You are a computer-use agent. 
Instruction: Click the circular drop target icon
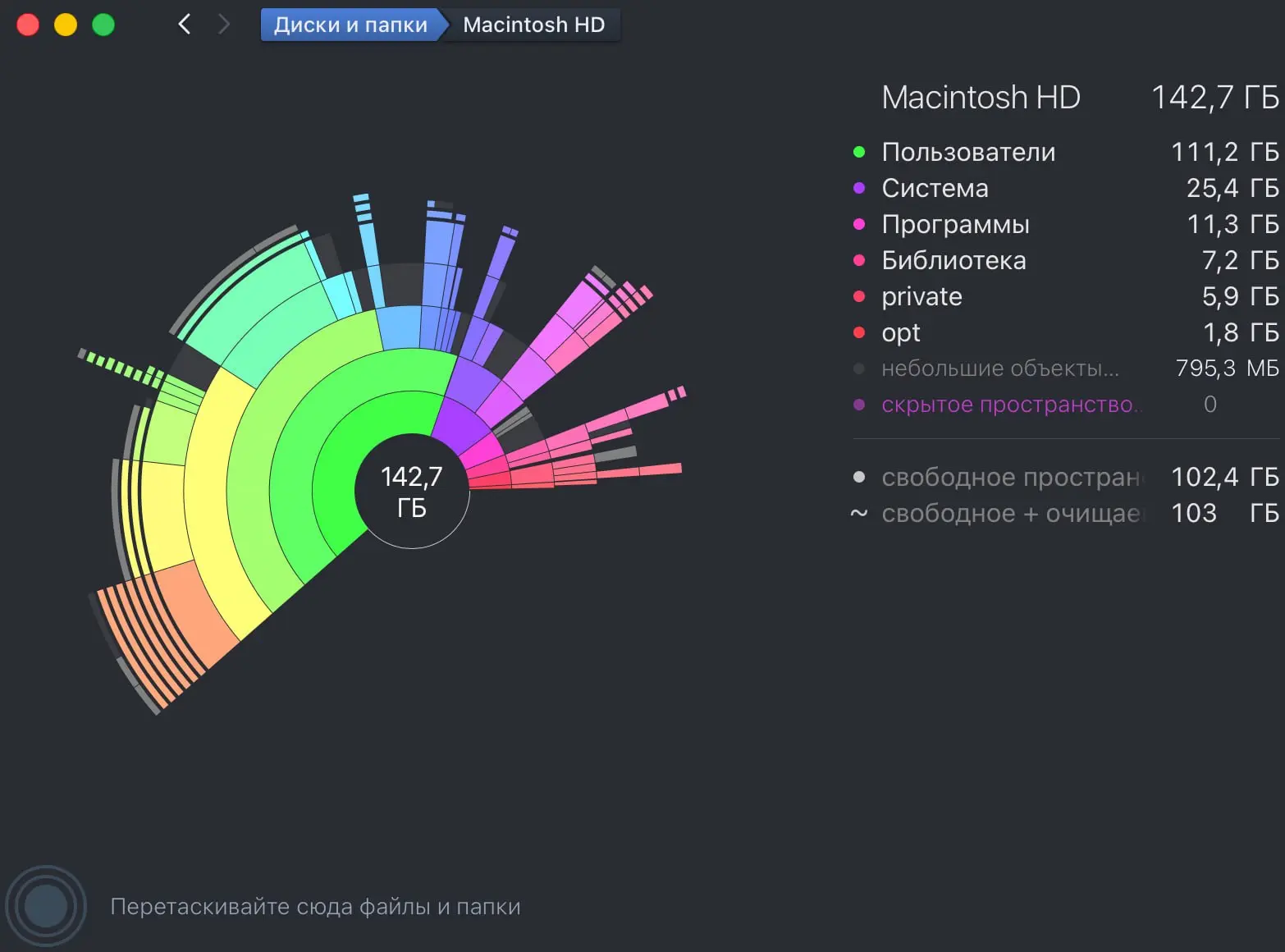click(x=46, y=906)
